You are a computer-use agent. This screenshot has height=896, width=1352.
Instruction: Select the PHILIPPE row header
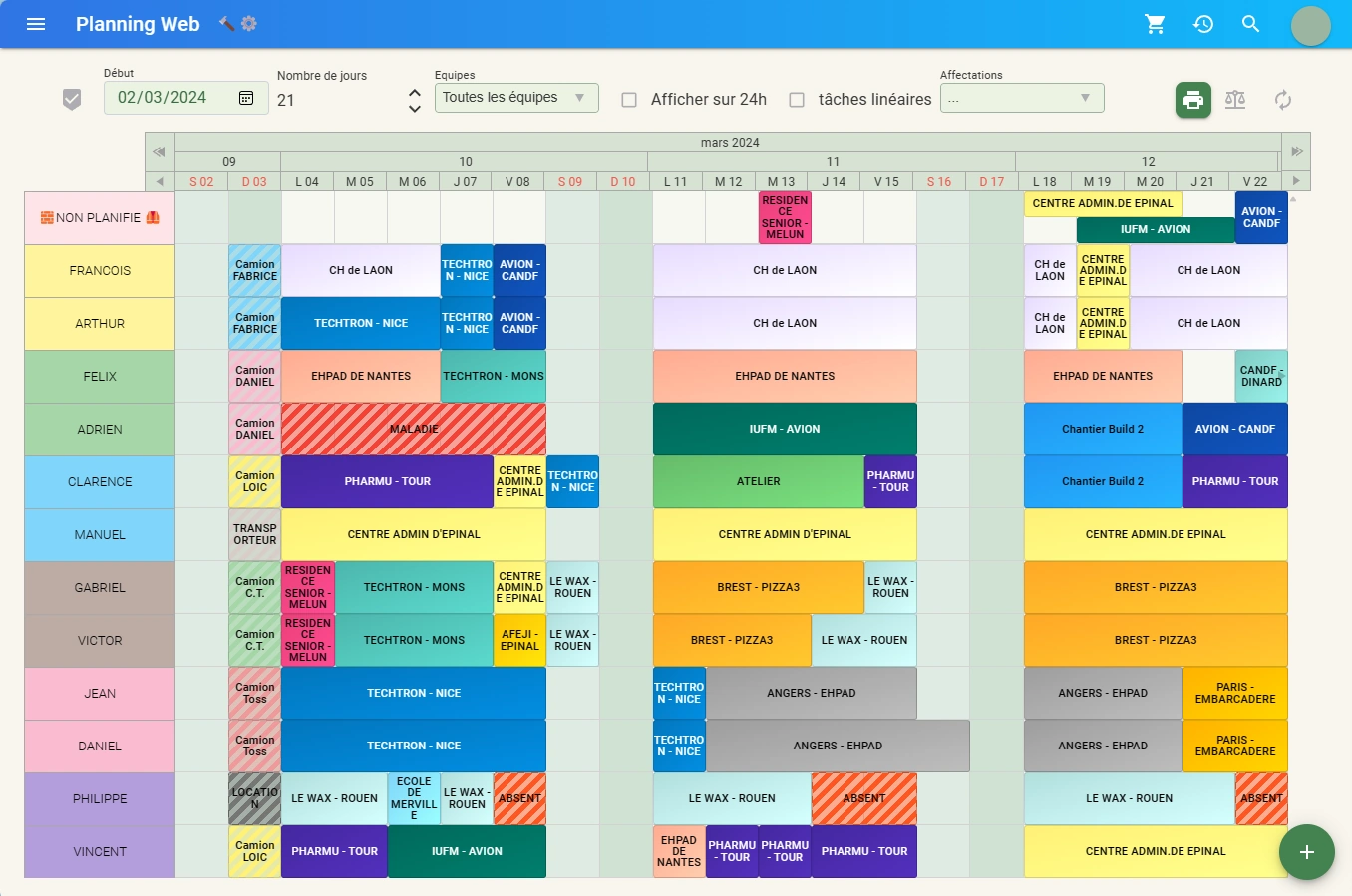tap(100, 799)
